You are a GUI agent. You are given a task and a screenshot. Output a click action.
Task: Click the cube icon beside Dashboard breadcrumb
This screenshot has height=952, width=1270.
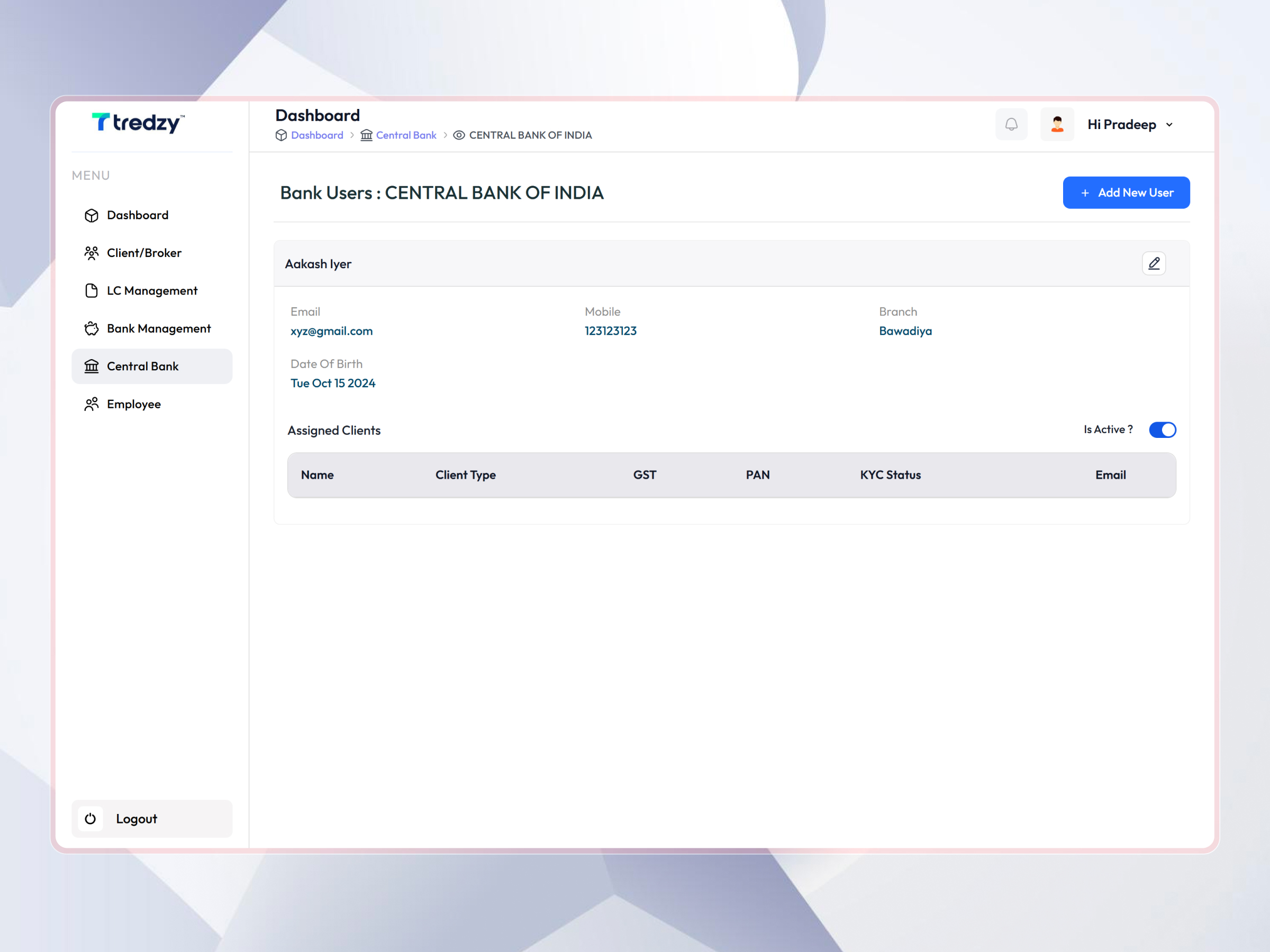[x=281, y=135]
